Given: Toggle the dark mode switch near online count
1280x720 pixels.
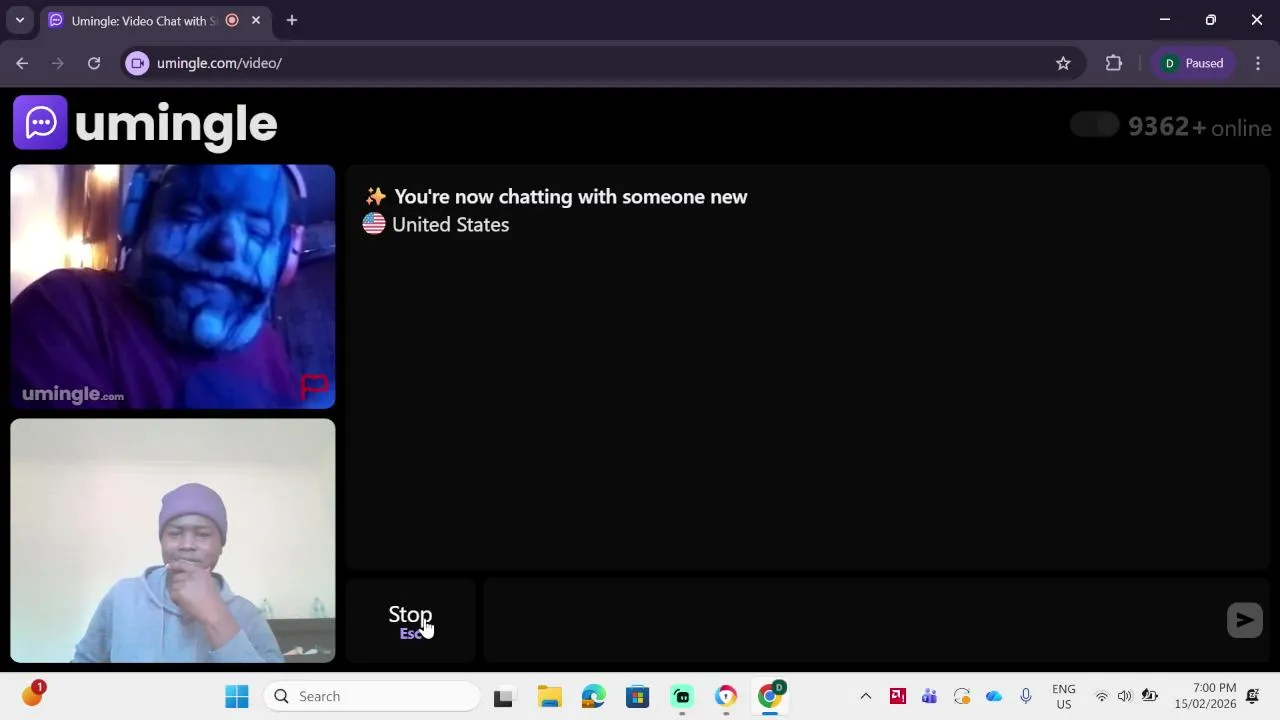Looking at the screenshot, I should point(1094,125).
